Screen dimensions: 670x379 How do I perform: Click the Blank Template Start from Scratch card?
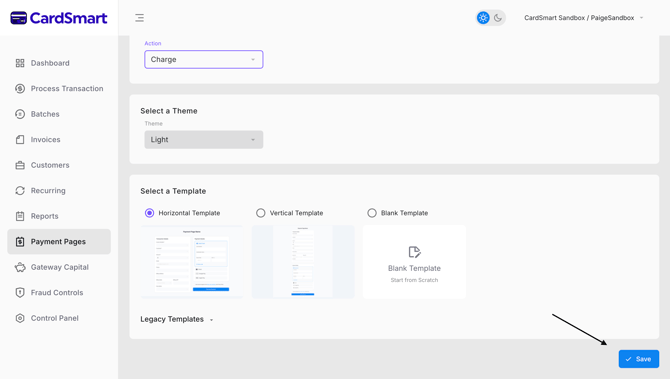click(x=414, y=261)
